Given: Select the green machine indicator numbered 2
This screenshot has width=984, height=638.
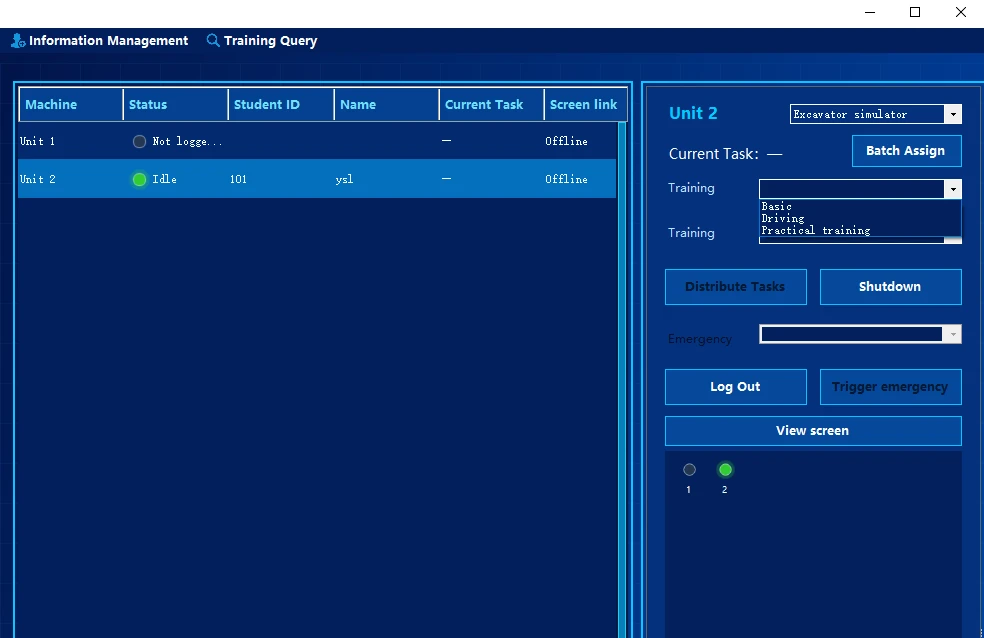Looking at the screenshot, I should coord(725,469).
